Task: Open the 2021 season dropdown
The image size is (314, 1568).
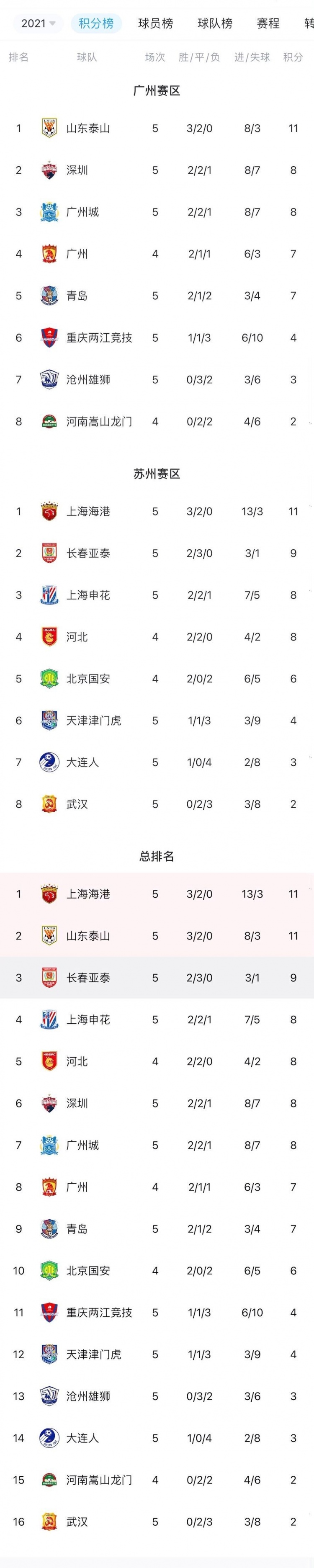Action: [x=38, y=23]
